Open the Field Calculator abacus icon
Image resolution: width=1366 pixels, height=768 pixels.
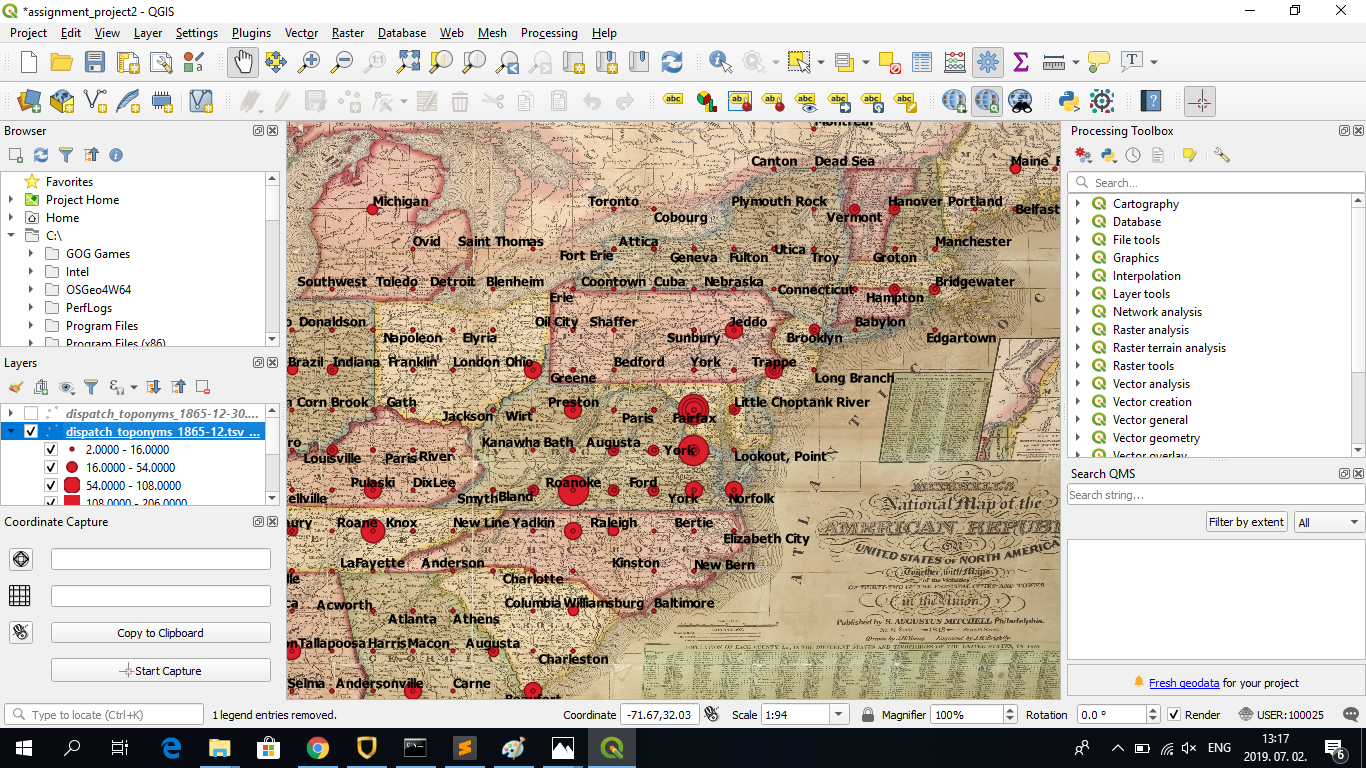(955, 62)
